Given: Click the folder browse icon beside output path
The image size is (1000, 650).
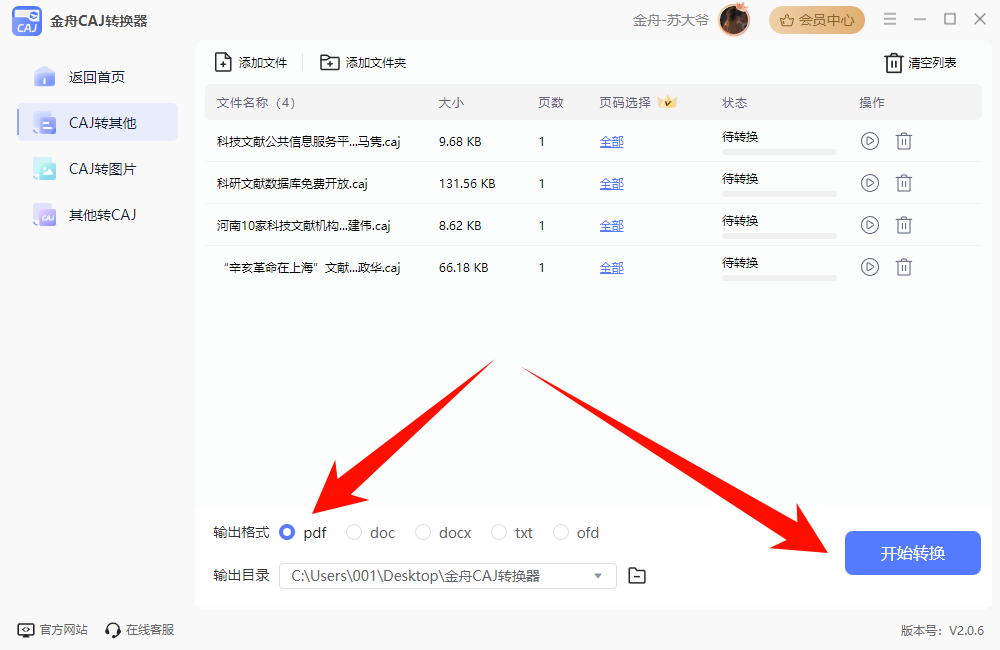Looking at the screenshot, I should (637, 576).
